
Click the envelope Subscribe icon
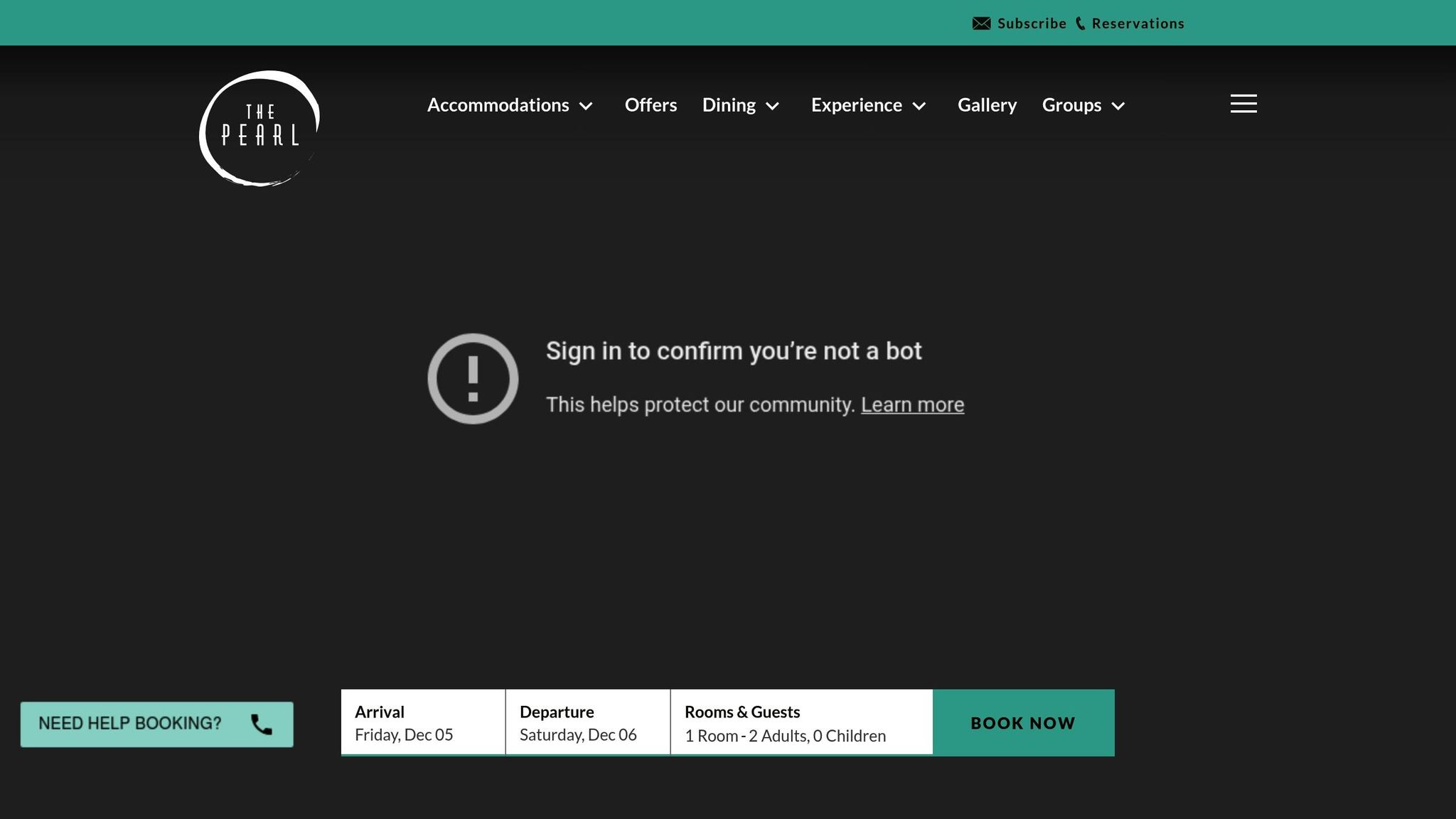[981, 23]
